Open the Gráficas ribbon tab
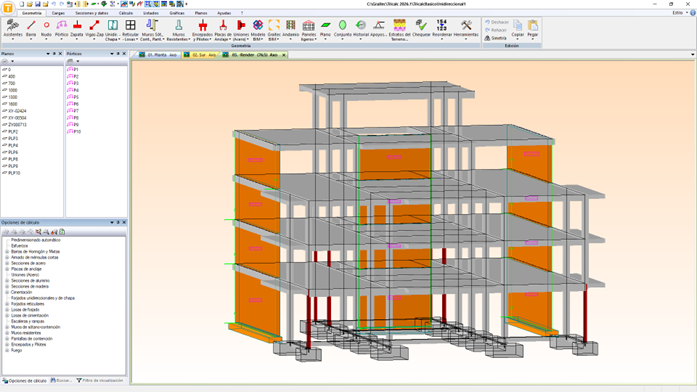This screenshot has height=392, width=697. (177, 13)
